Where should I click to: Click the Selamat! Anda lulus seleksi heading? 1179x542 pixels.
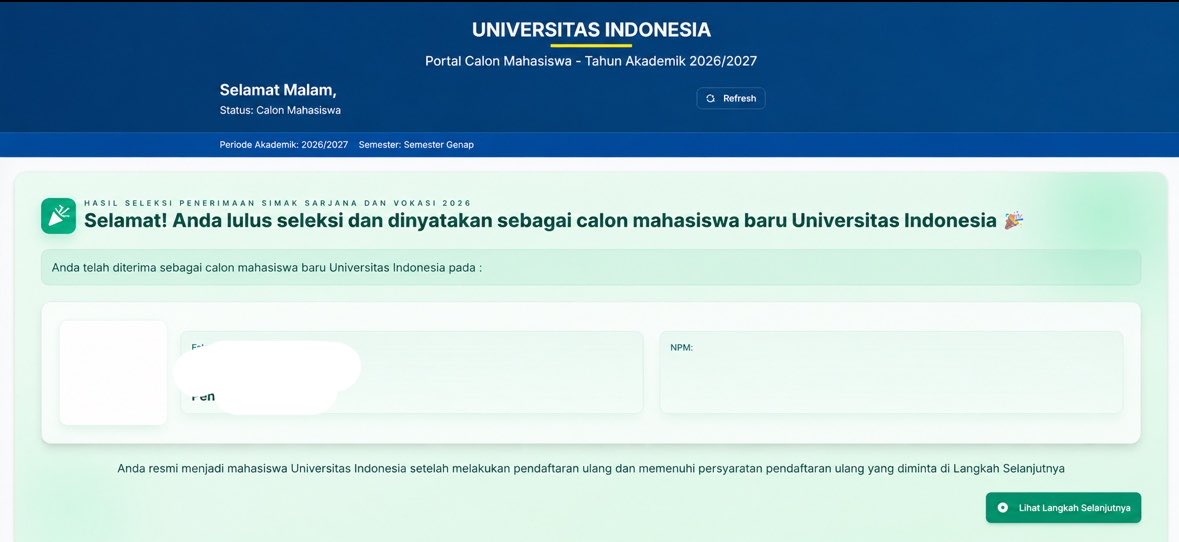(540, 220)
